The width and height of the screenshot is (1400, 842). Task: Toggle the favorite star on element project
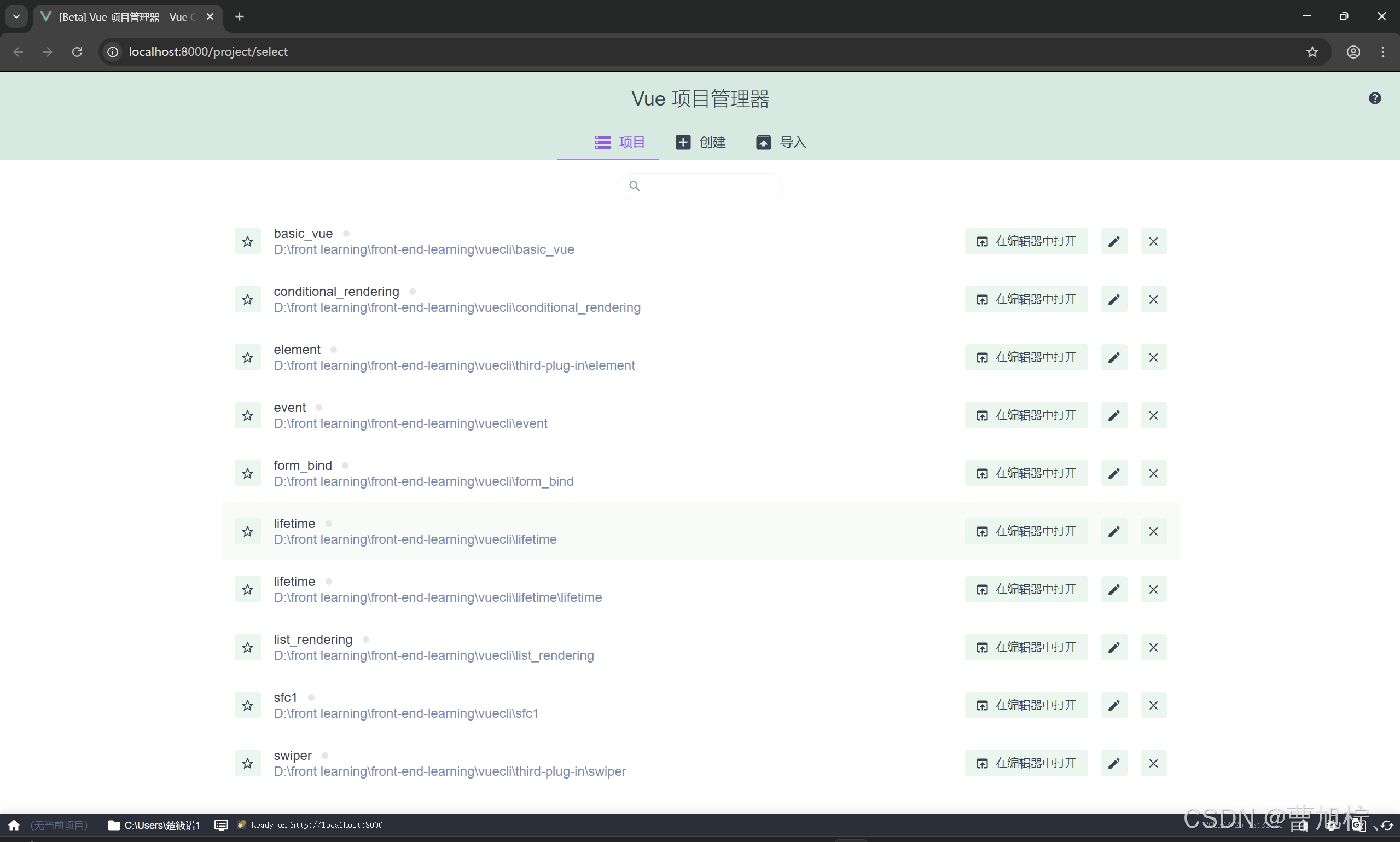pos(247,357)
